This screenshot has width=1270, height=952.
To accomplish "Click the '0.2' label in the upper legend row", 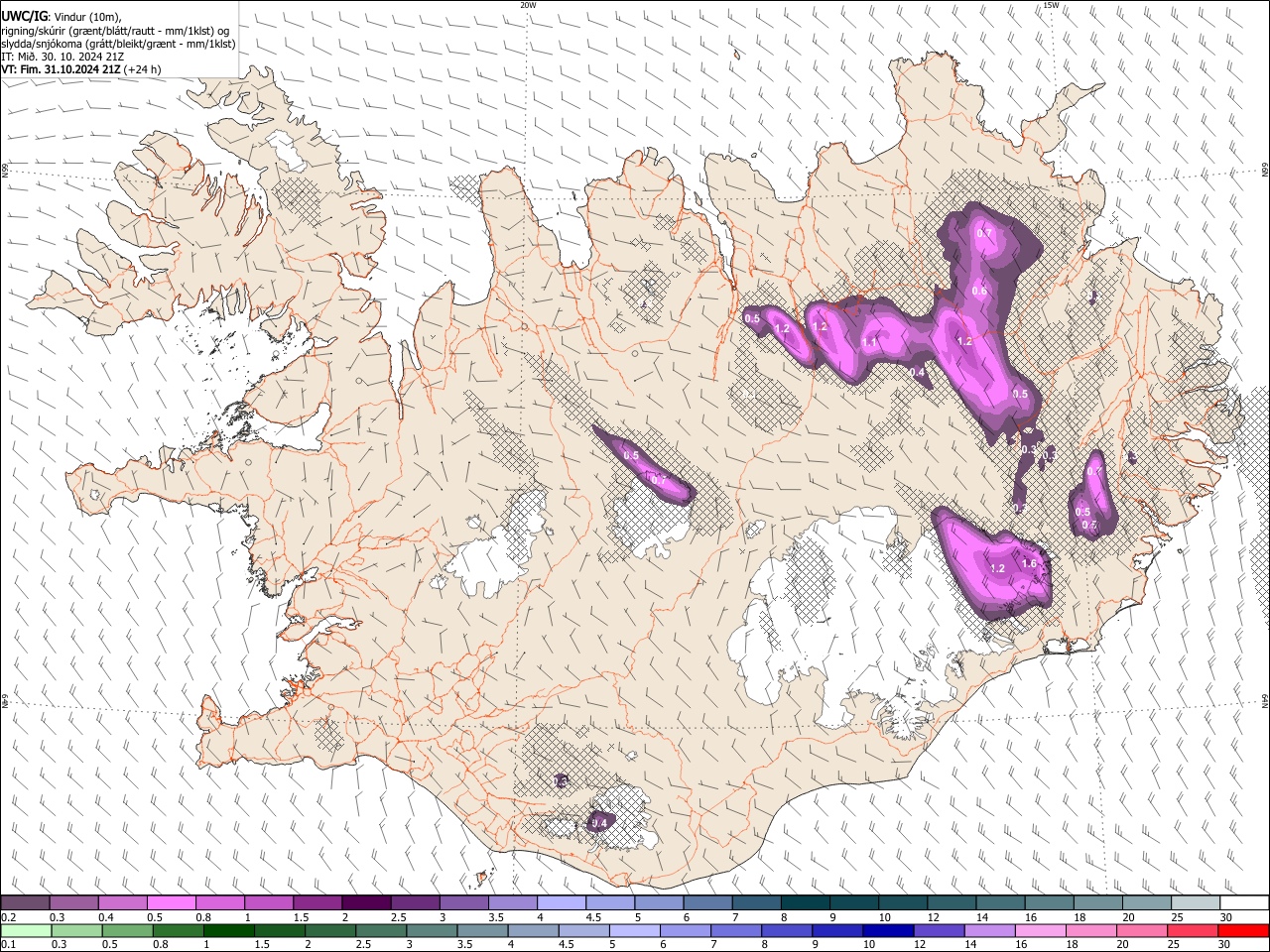I will pos(8,917).
